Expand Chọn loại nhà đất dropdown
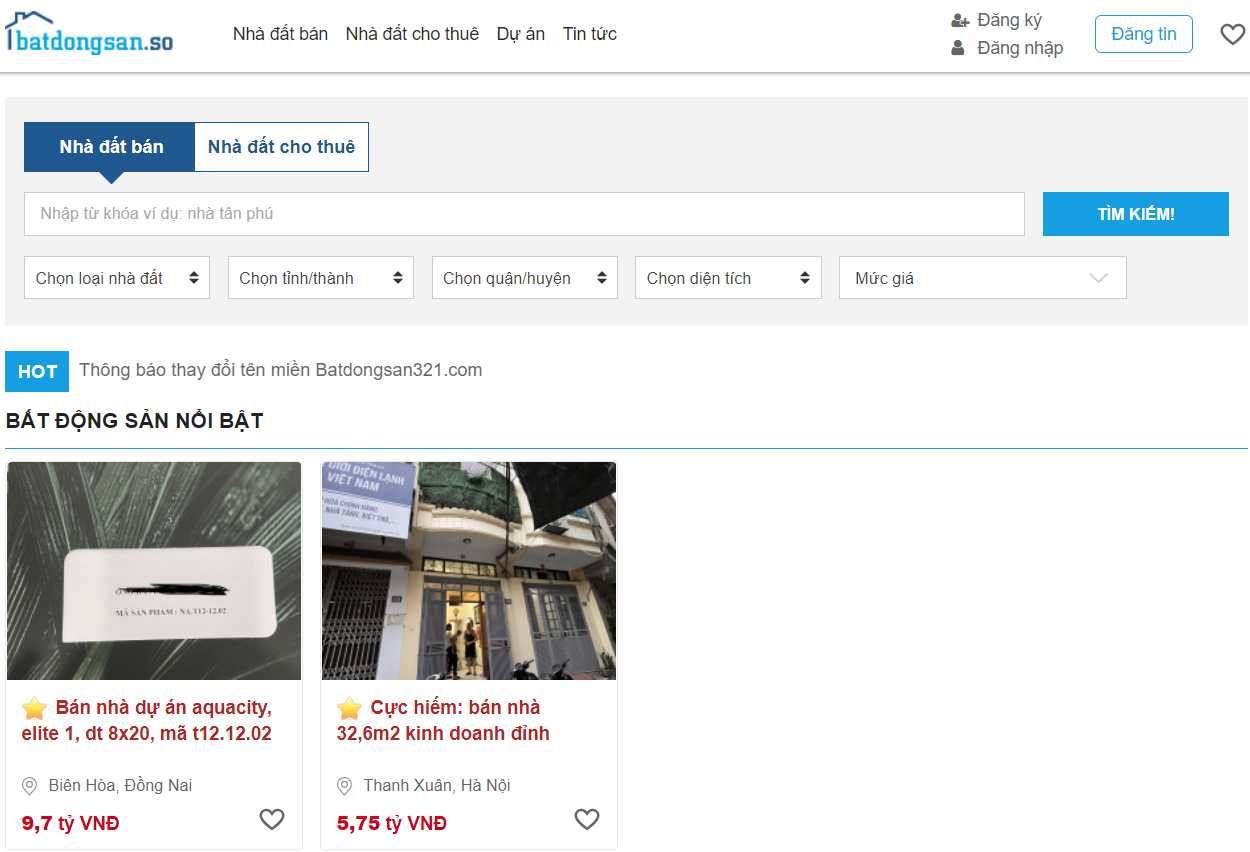 point(117,278)
